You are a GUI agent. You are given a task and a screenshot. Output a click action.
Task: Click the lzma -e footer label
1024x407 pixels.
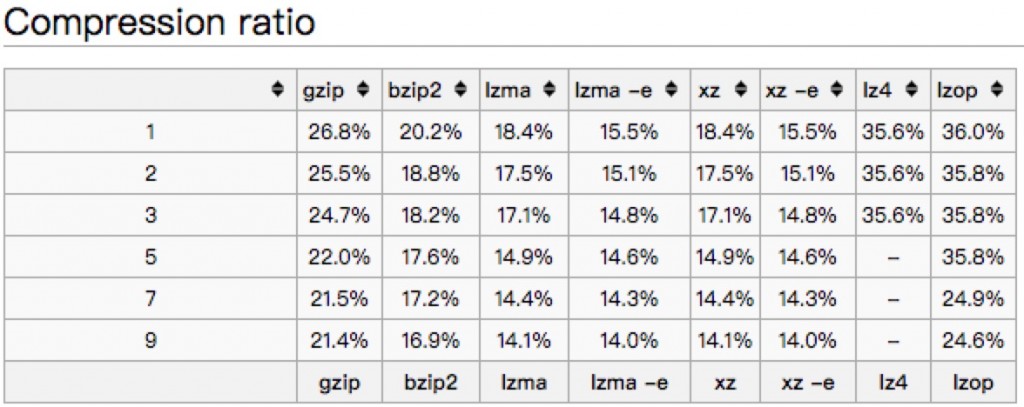[629, 383]
